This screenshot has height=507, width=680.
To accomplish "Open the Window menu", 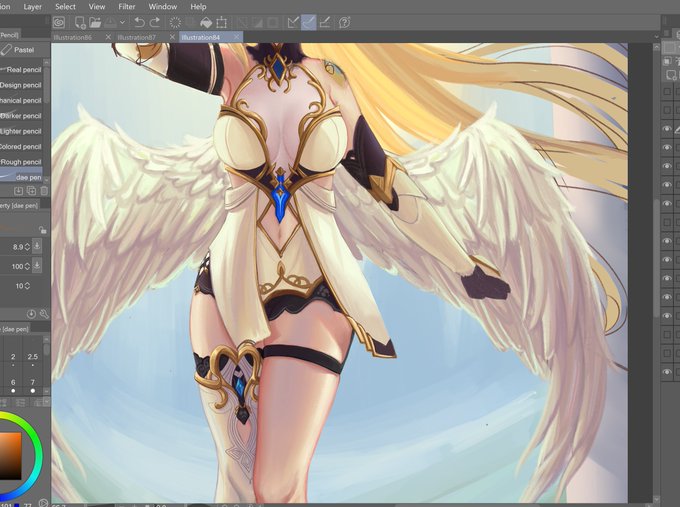I will coord(163,7).
